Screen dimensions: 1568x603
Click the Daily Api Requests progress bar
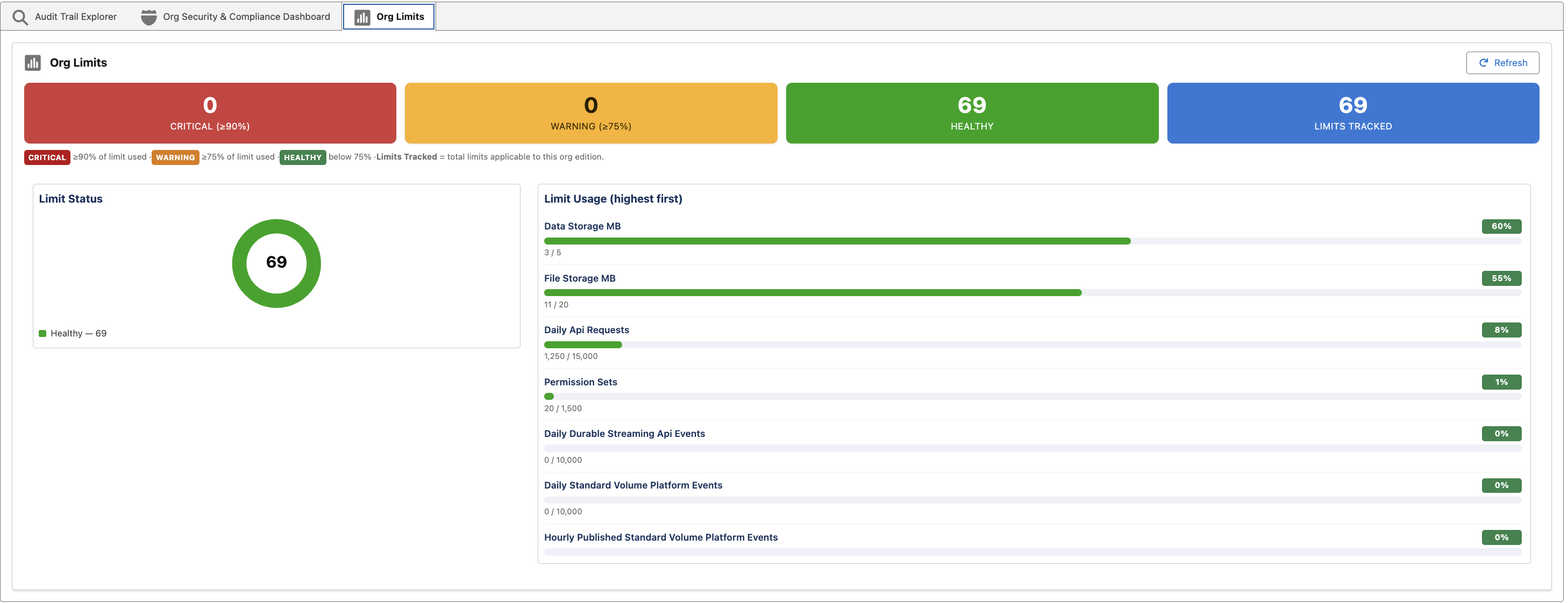pos(1033,345)
